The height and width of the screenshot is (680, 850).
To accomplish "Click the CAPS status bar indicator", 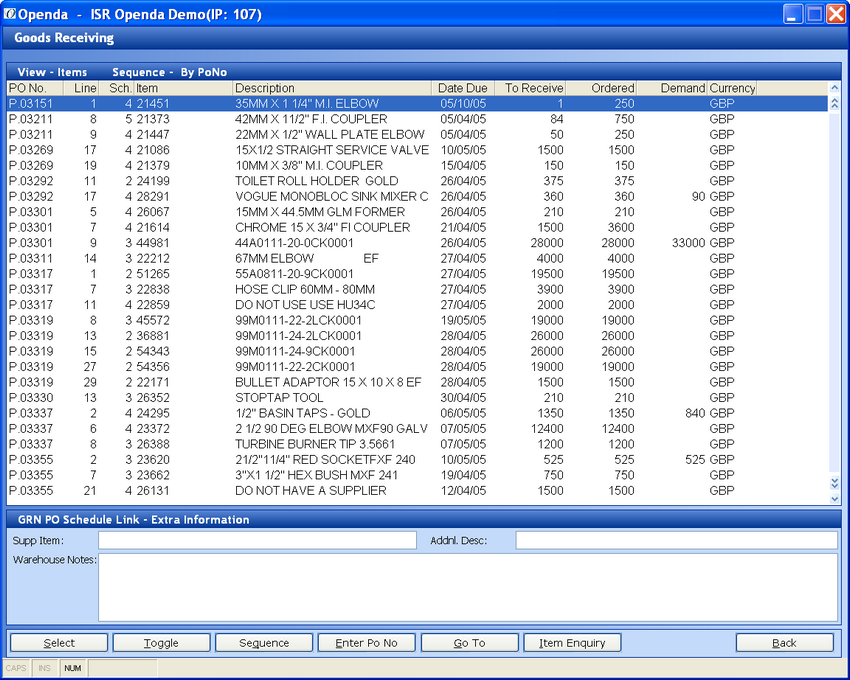I will click(16, 668).
